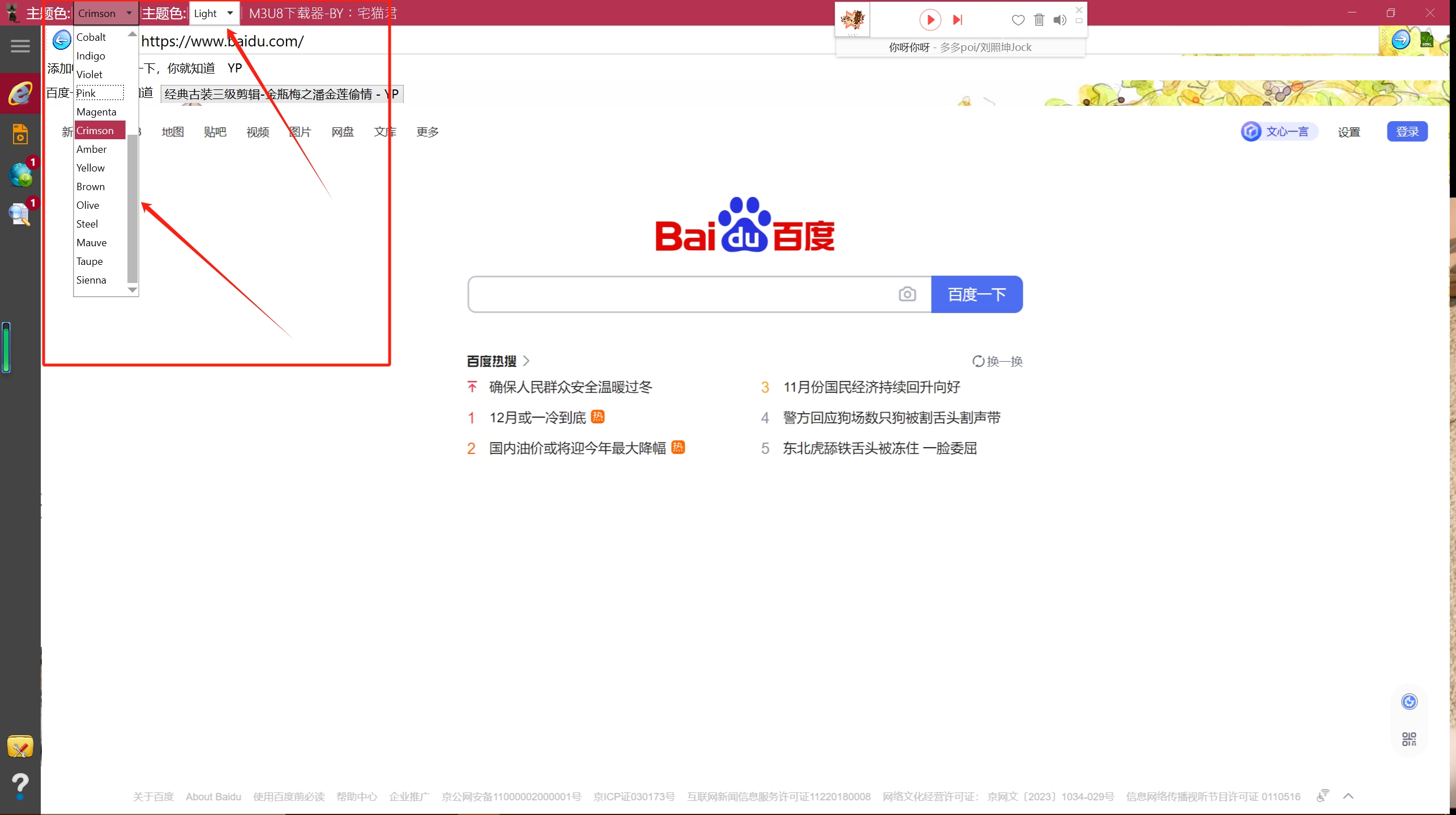The image size is (1456, 815).
Task: Open 更多 navigation link
Action: click(x=428, y=132)
